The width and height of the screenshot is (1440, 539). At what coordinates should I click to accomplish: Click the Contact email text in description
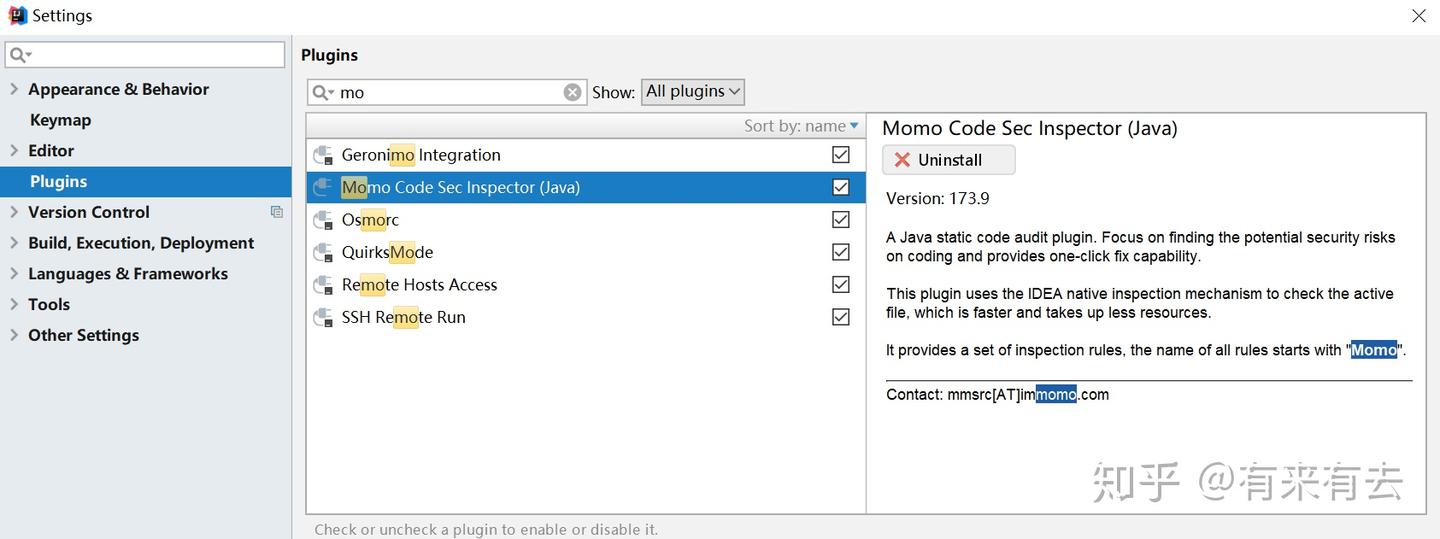[x=997, y=395]
